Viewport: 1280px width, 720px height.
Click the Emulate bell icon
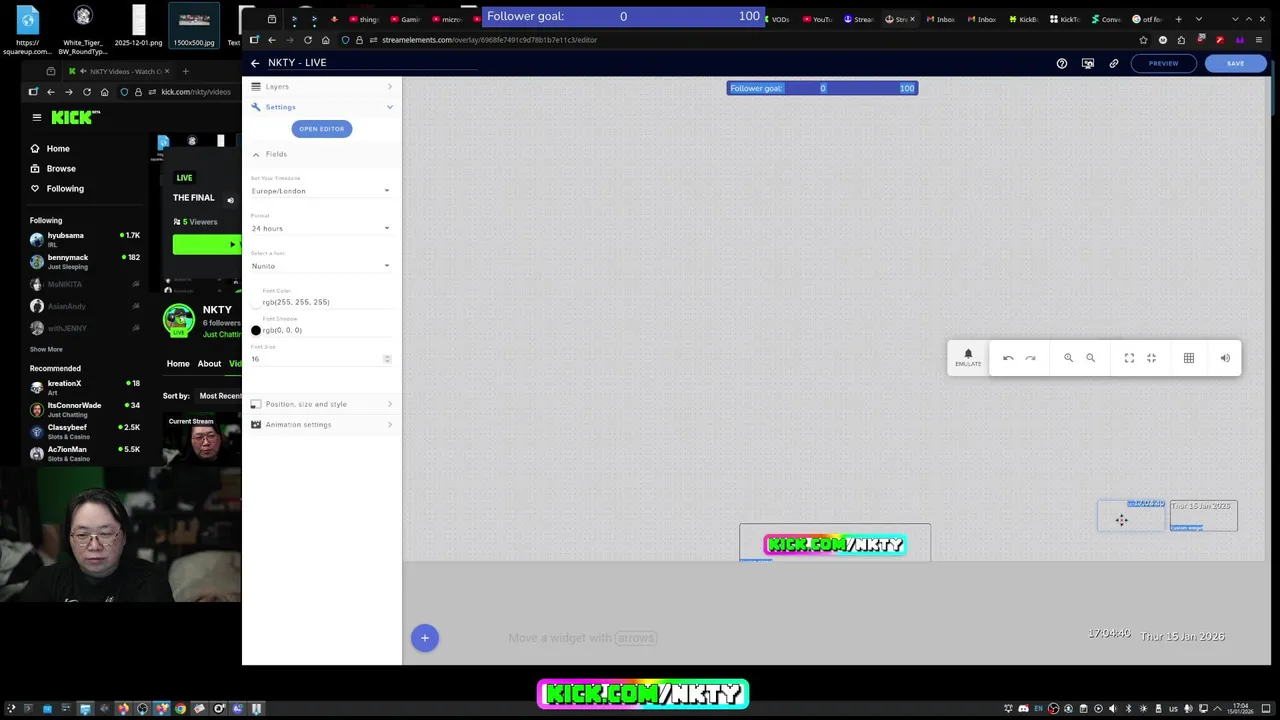pyautogui.click(x=968, y=357)
